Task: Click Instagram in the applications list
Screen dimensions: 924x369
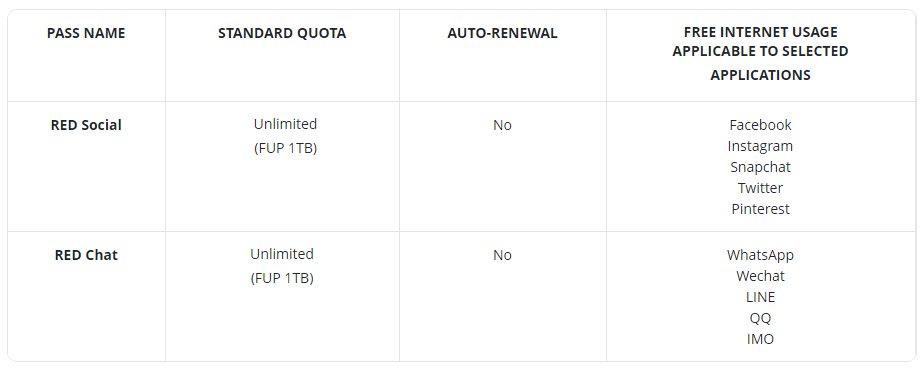Action: click(760, 146)
